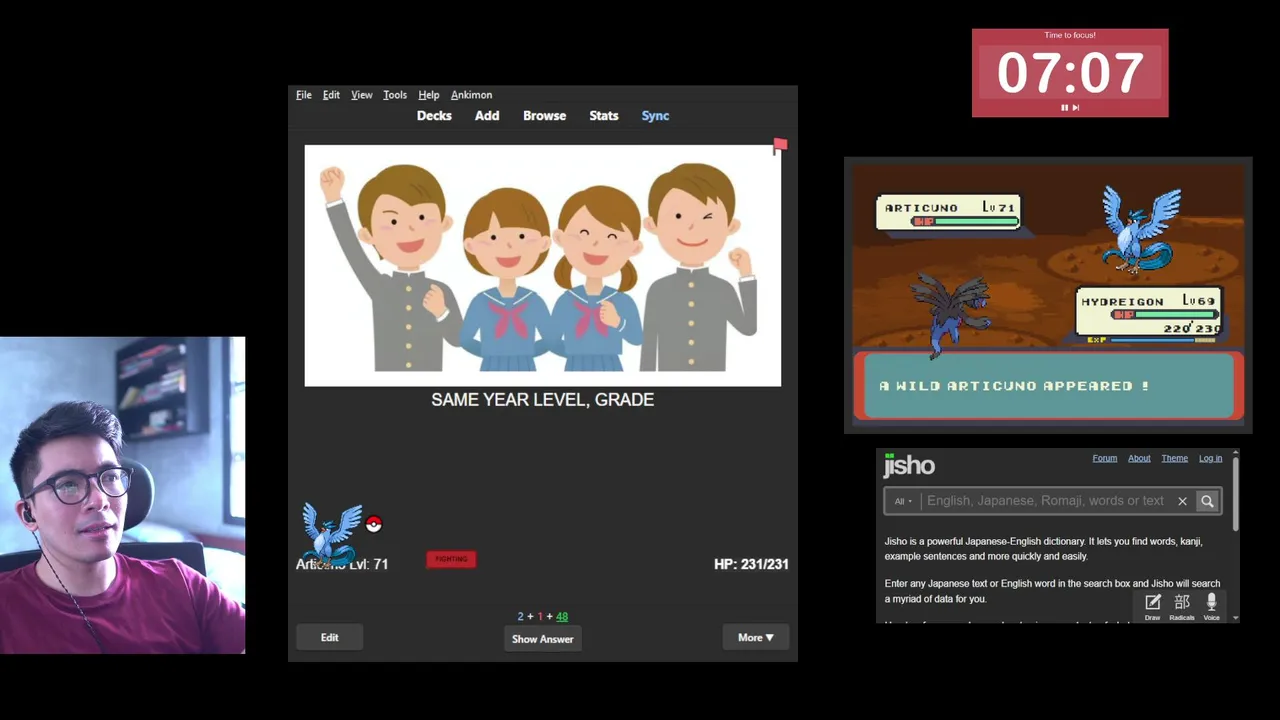The image size is (1280, 720).
Task: Reveal the card with Show Answer
Action: pos(543,639)
